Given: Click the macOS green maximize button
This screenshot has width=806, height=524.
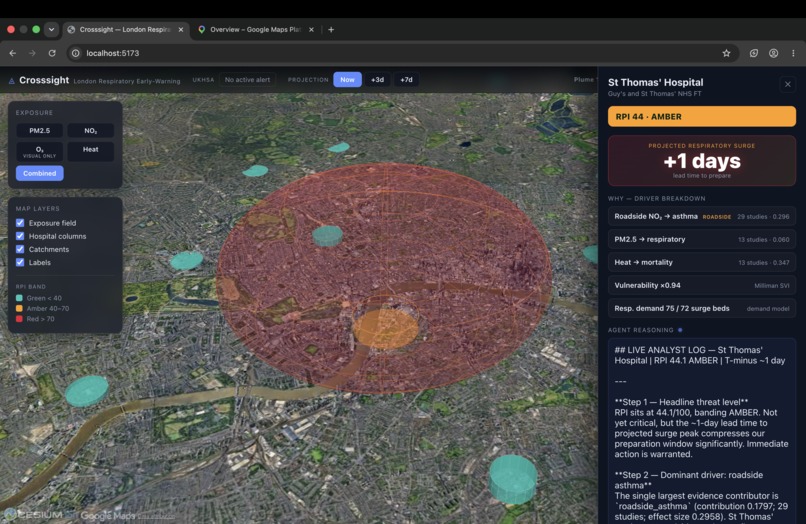Looking at the screenshot, I should pyautogui.click(x=36, y=29).
